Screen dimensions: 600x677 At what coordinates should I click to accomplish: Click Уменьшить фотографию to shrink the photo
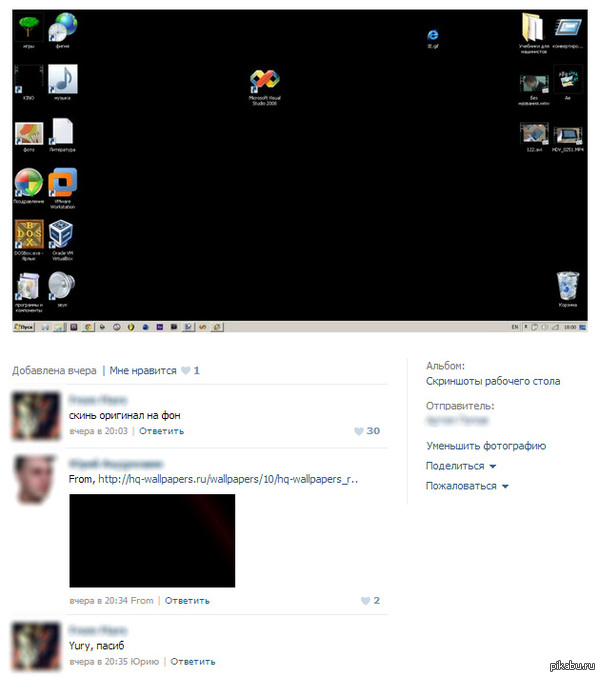point(486,446)
